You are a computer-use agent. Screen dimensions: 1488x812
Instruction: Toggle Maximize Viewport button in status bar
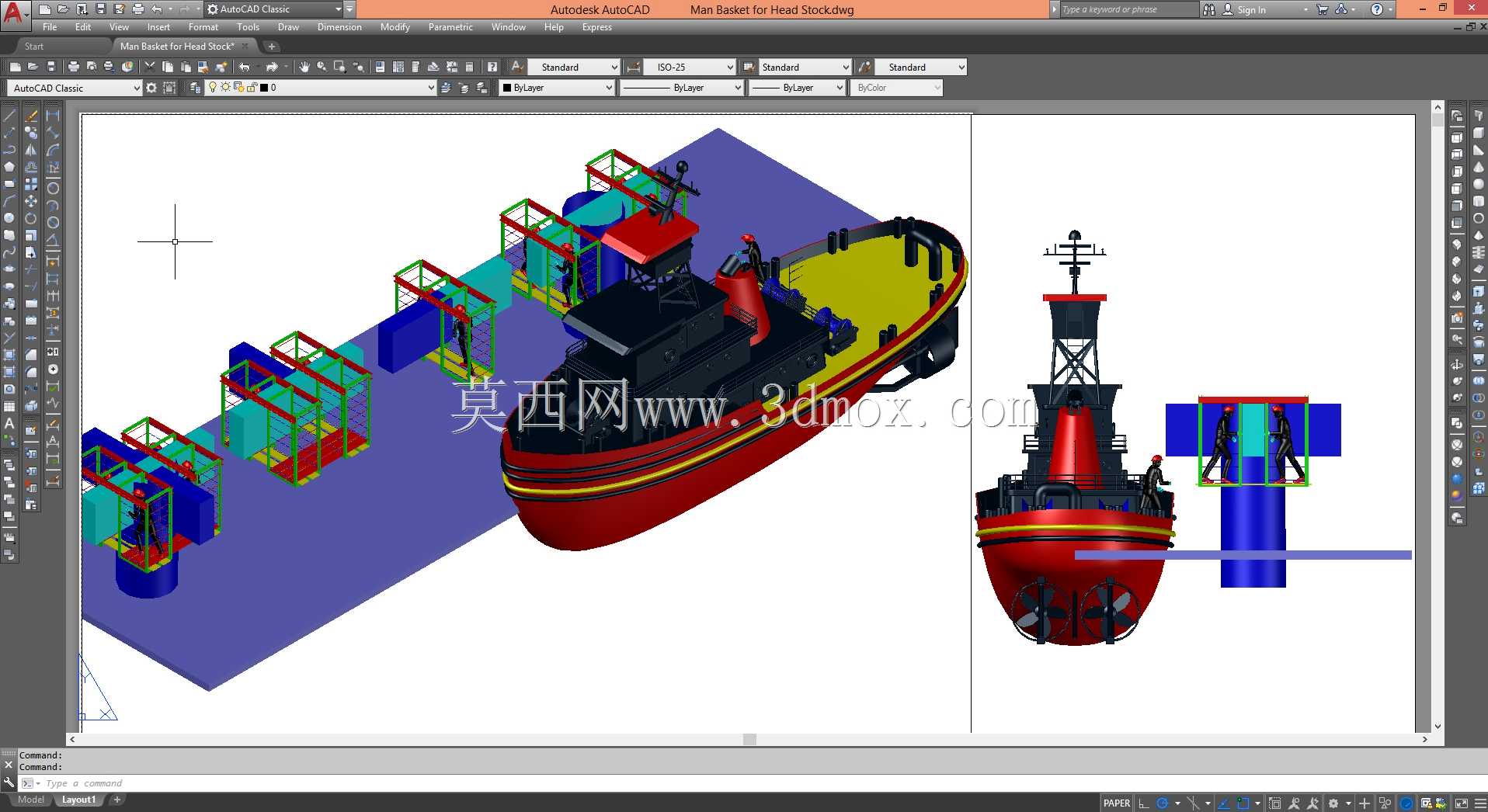pyautogui.click(x=1274, y=803)
